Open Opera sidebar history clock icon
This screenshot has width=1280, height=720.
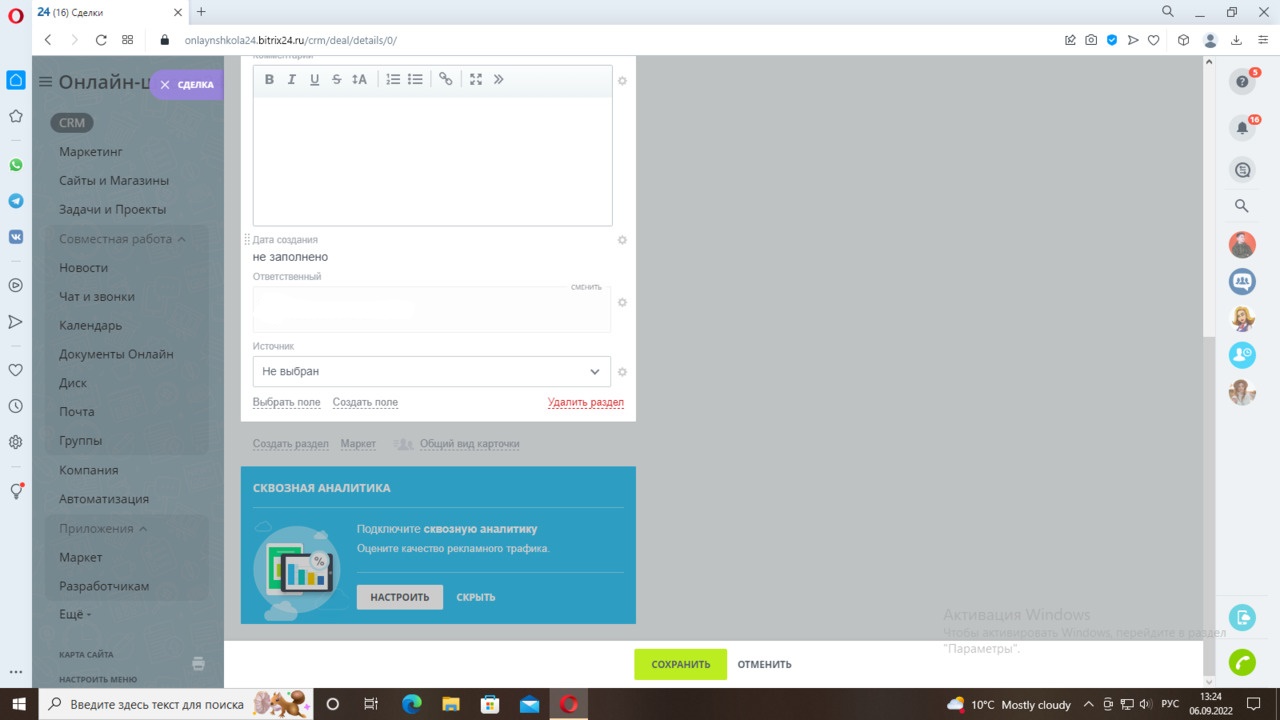[x=16, y=406]
